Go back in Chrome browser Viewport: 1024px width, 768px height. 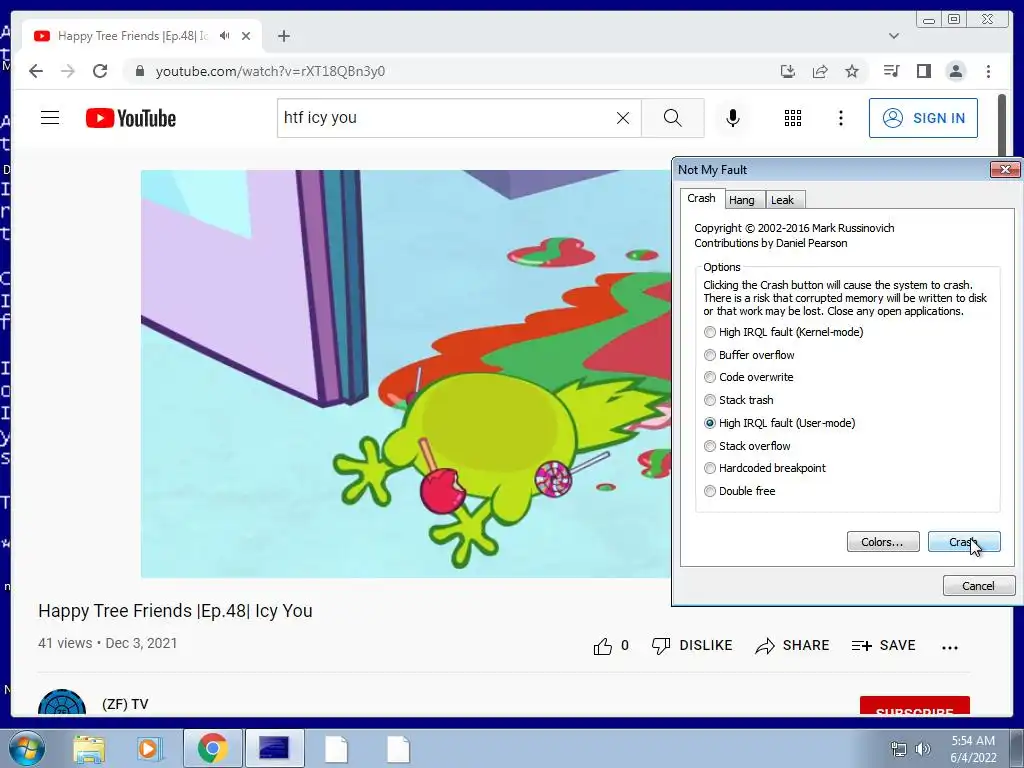click(36, 71)
